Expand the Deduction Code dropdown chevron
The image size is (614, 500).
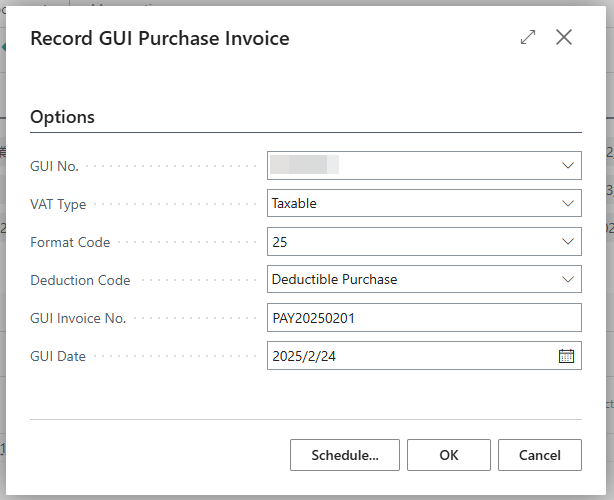click(x=568, y=279)
